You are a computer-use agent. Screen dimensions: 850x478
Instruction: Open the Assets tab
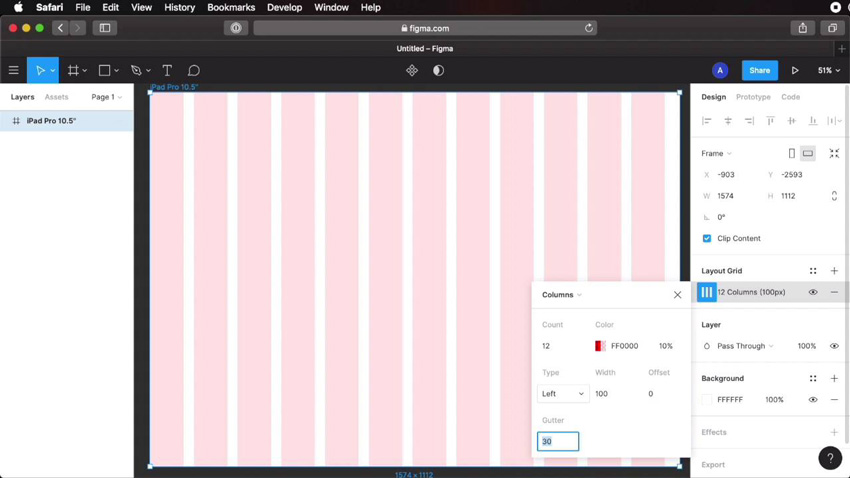click(x=57, y=97)
